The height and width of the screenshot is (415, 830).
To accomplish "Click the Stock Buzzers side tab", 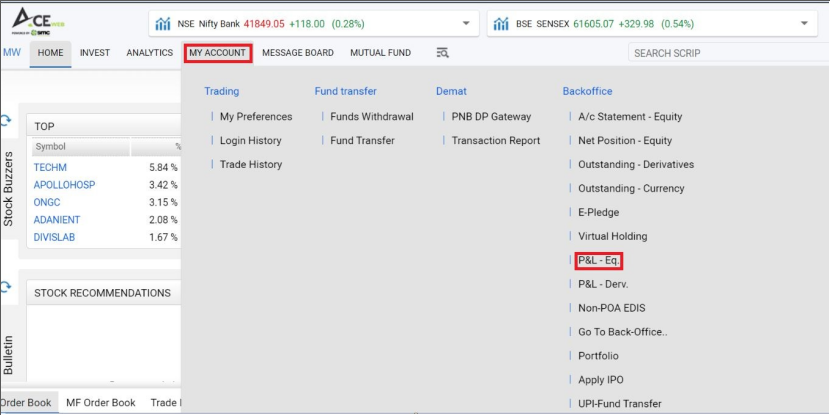I will tap(8, 189).
